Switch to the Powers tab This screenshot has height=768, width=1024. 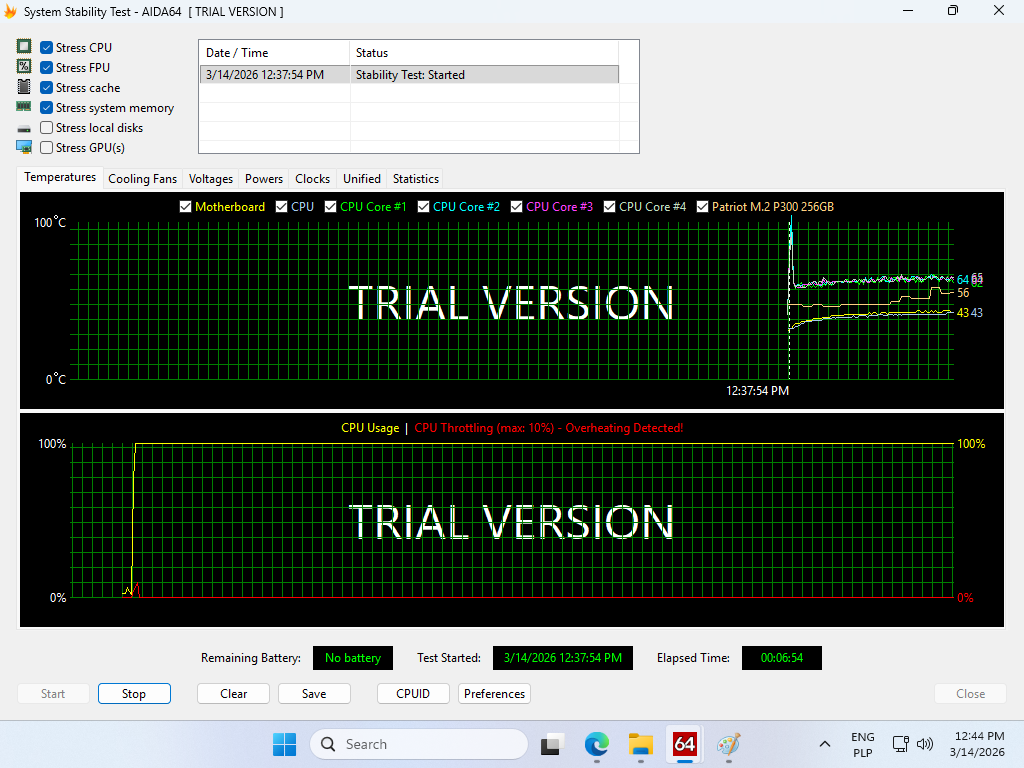(264, 178)
